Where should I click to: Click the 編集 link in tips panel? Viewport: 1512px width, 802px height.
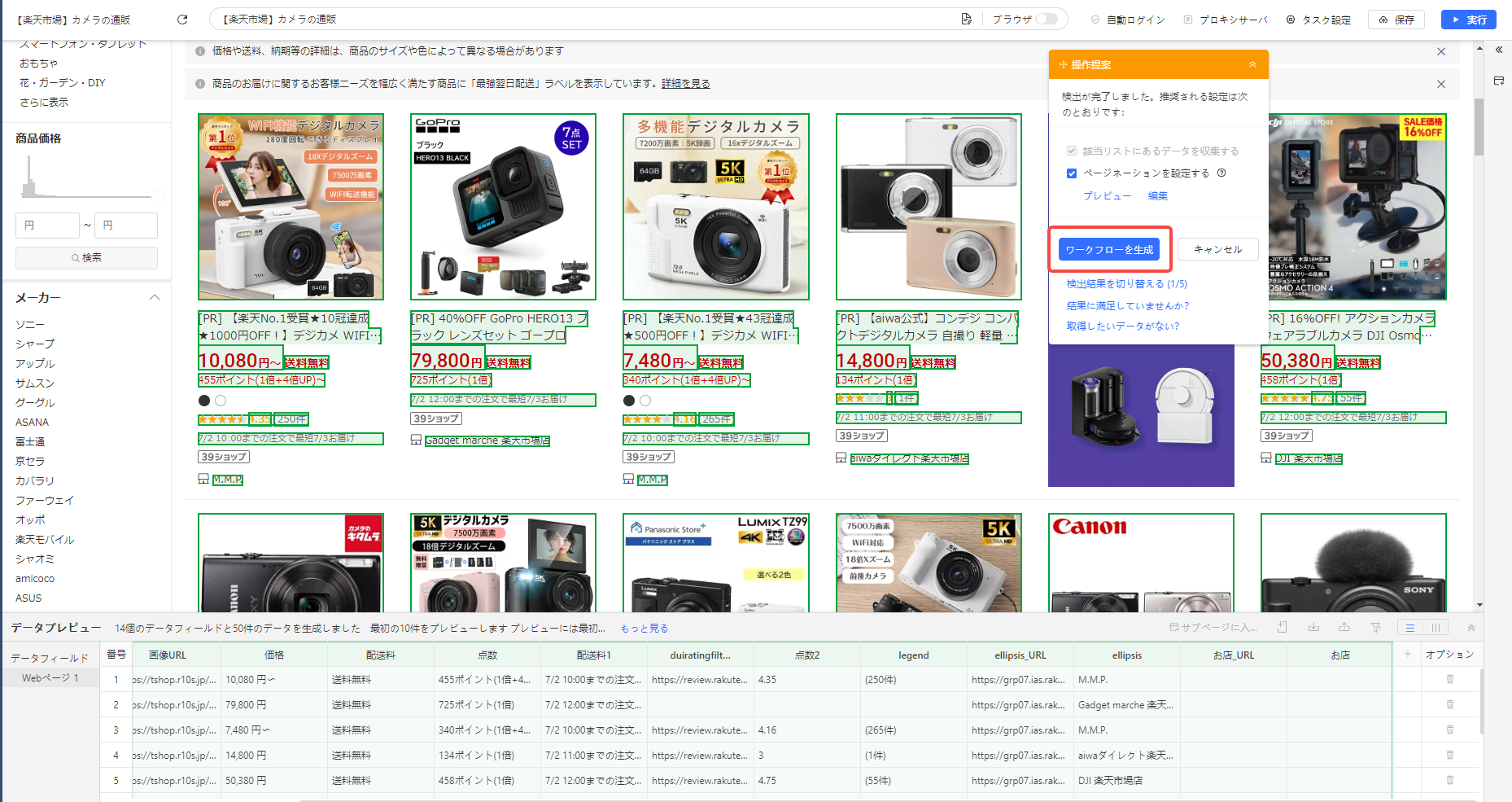point(1158,195)
